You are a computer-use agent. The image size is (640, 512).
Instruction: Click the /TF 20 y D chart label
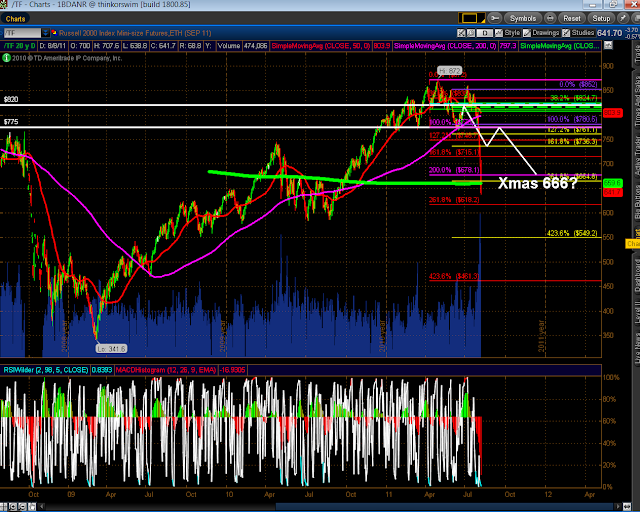(x=20, y=46)
